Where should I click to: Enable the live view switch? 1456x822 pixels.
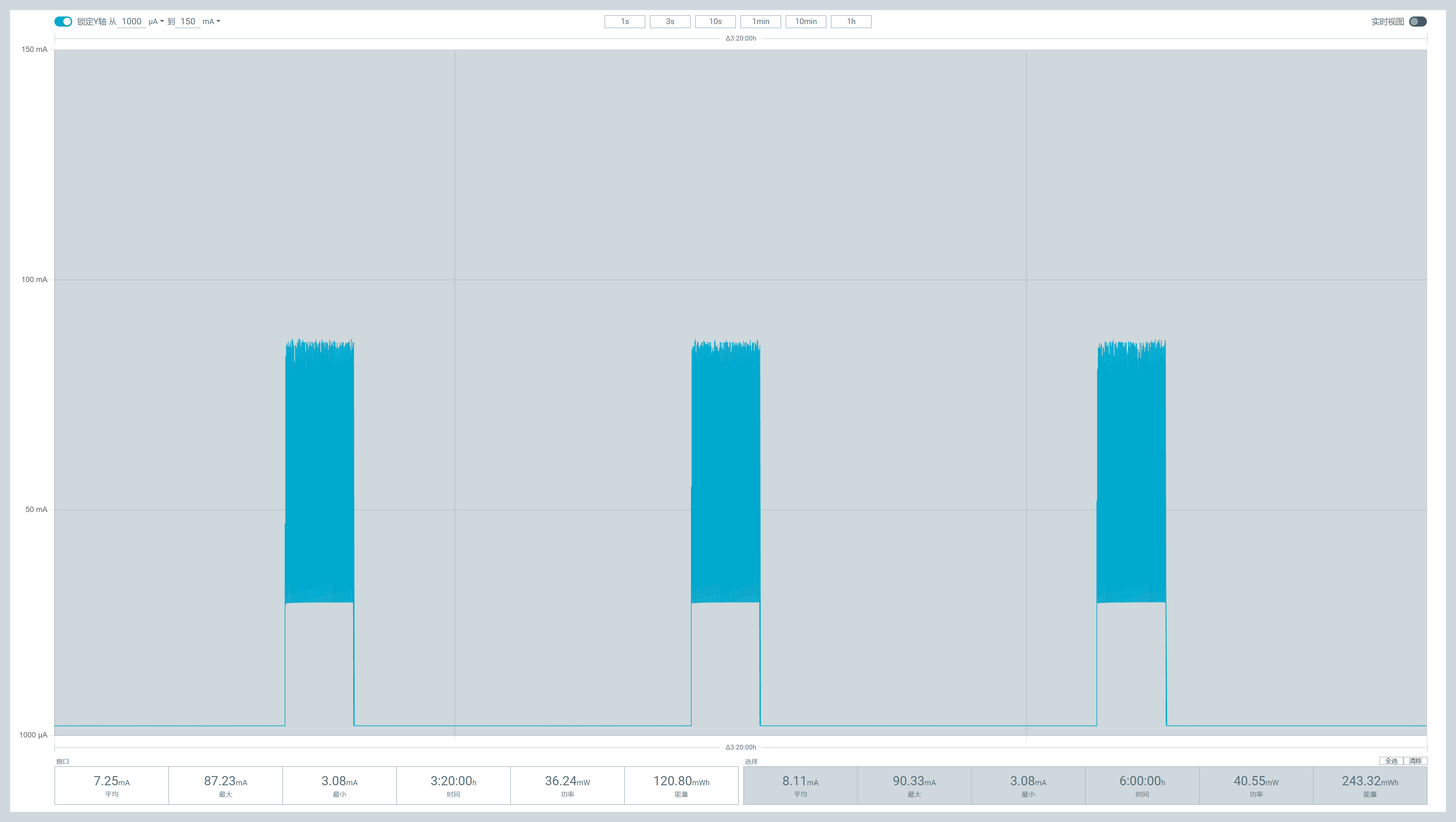tap(1418, 22)
